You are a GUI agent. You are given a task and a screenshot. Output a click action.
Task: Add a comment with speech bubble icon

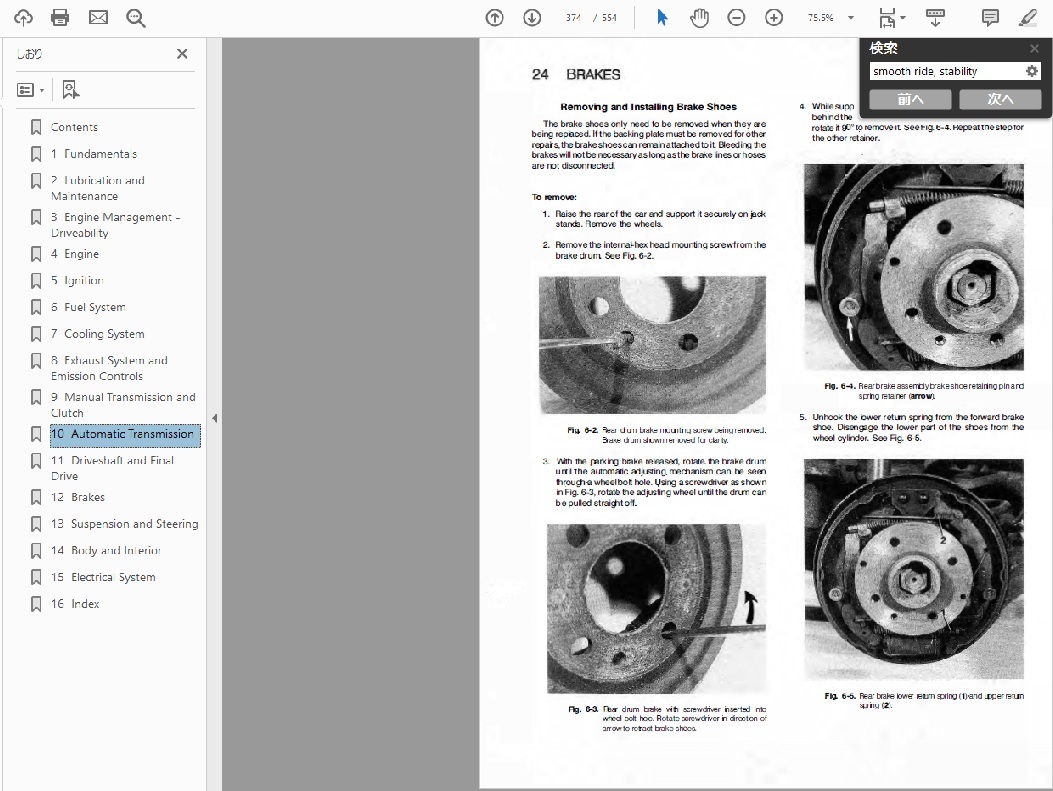[990, 17]
